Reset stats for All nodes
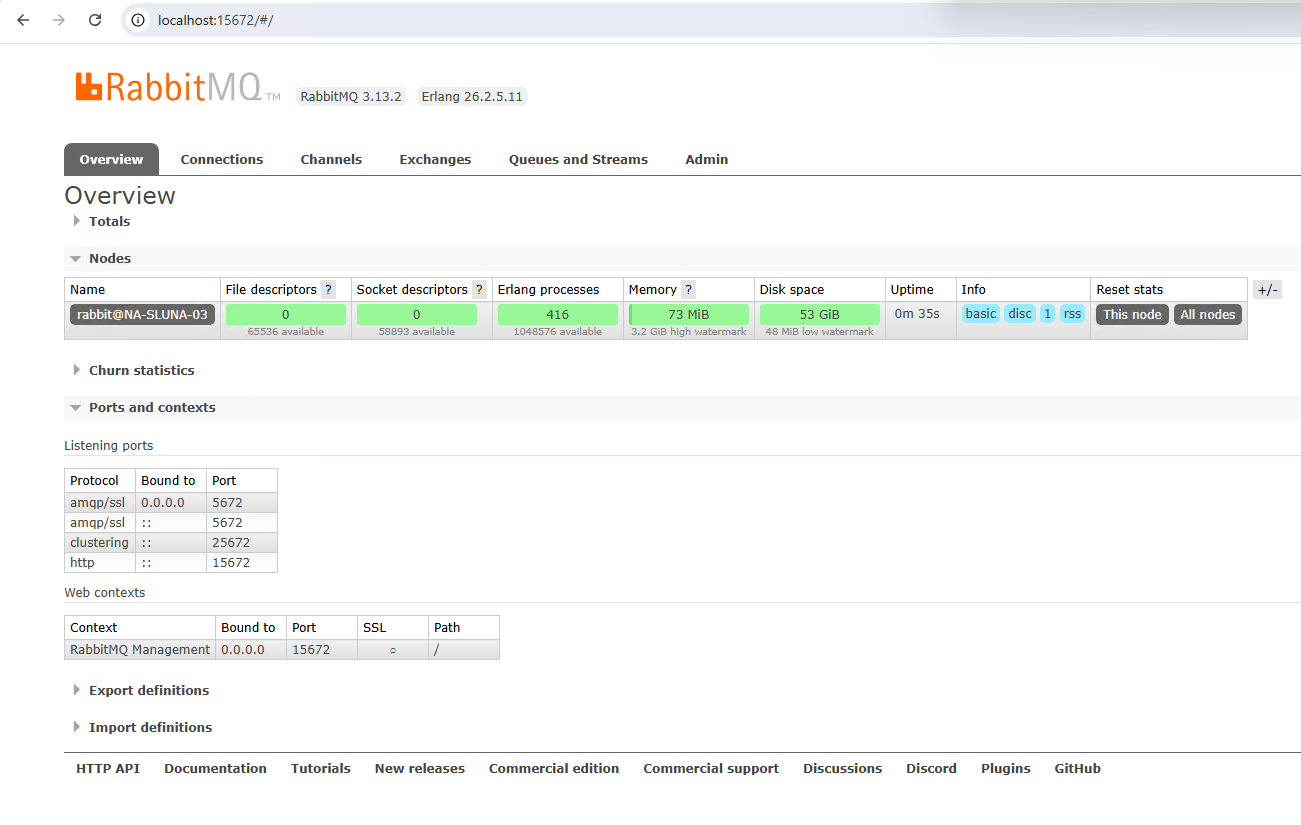 click(1208, 314)
